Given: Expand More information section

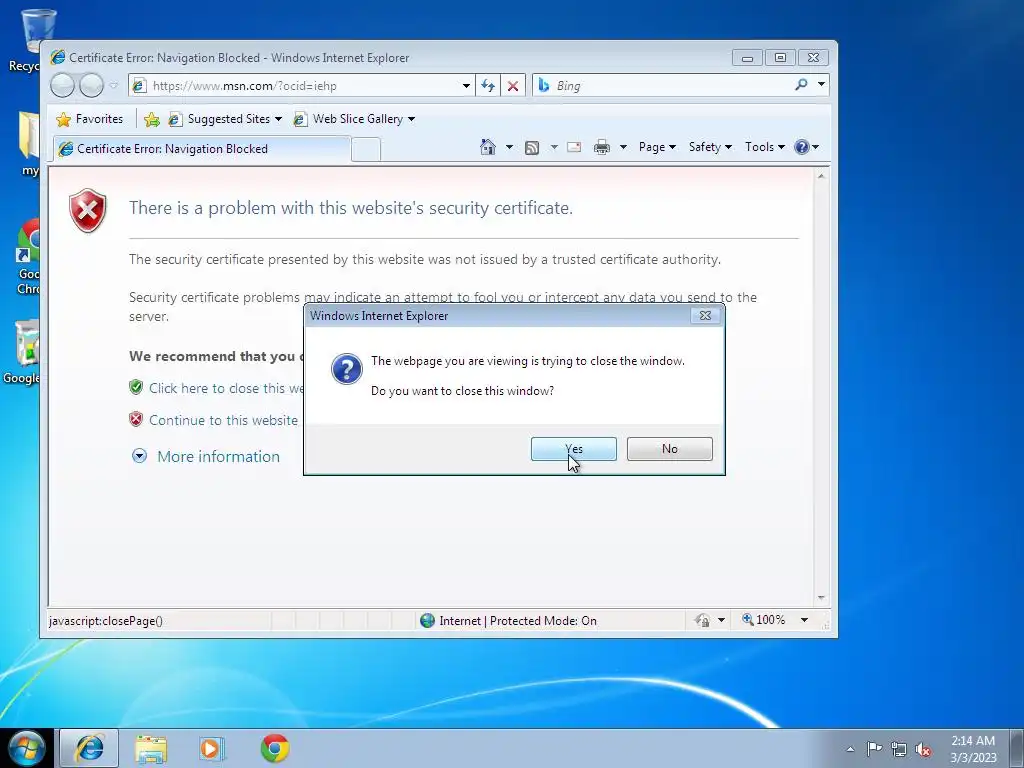Looking at the screenshot, I should [x=206, y=456].
